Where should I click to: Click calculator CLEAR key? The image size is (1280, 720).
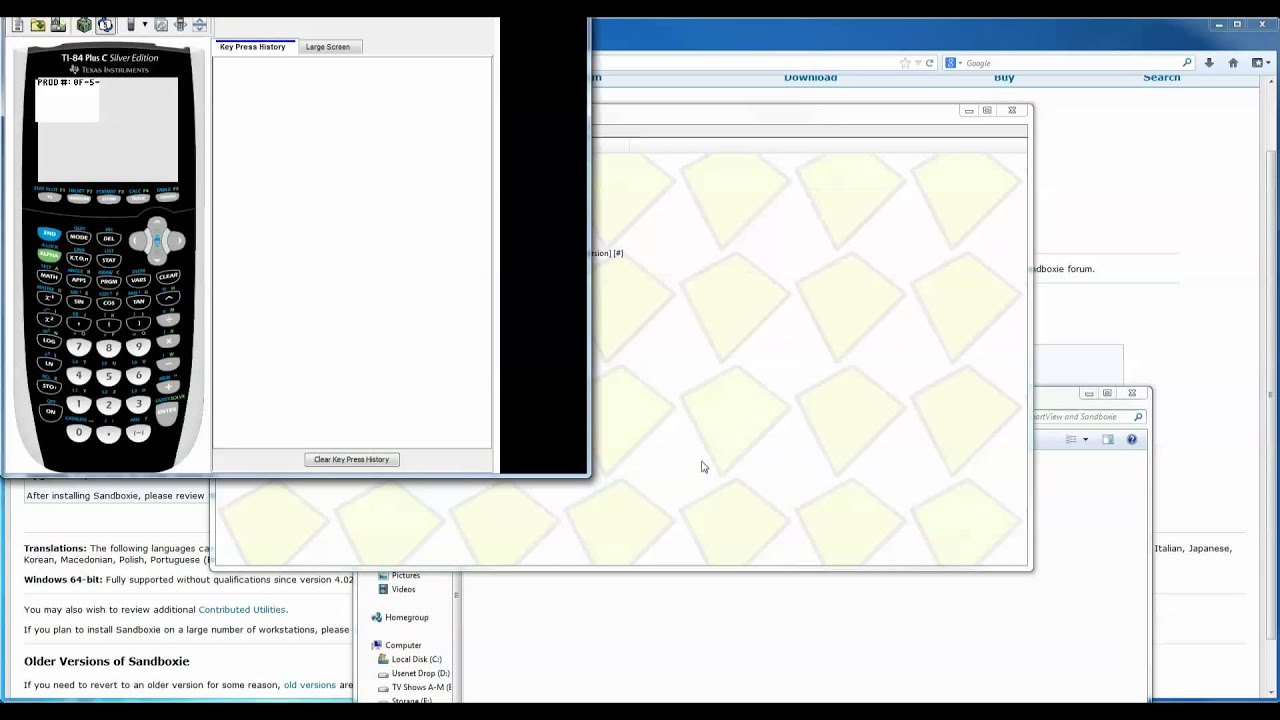coord(168,276)
